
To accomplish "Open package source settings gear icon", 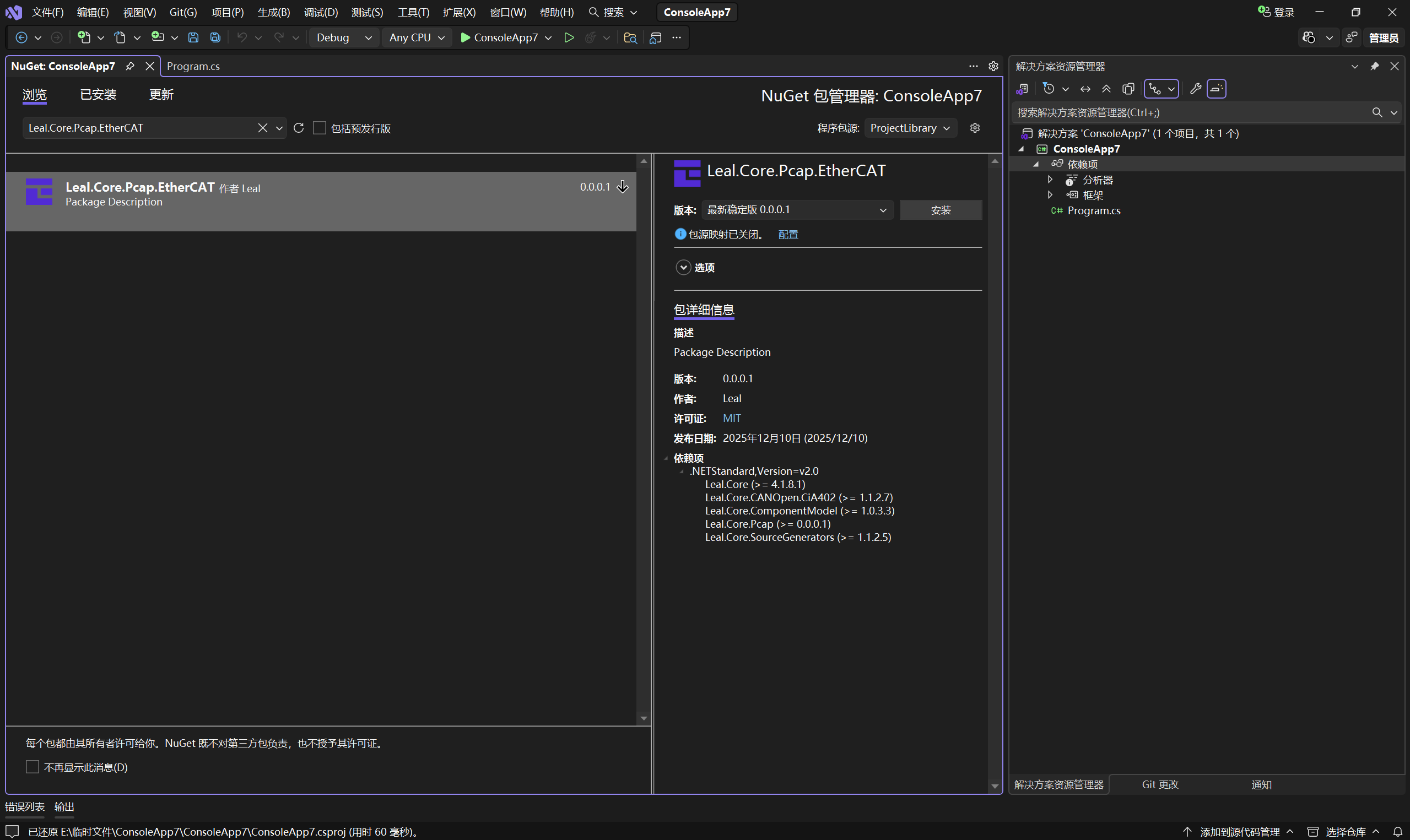I will [975, 128].
